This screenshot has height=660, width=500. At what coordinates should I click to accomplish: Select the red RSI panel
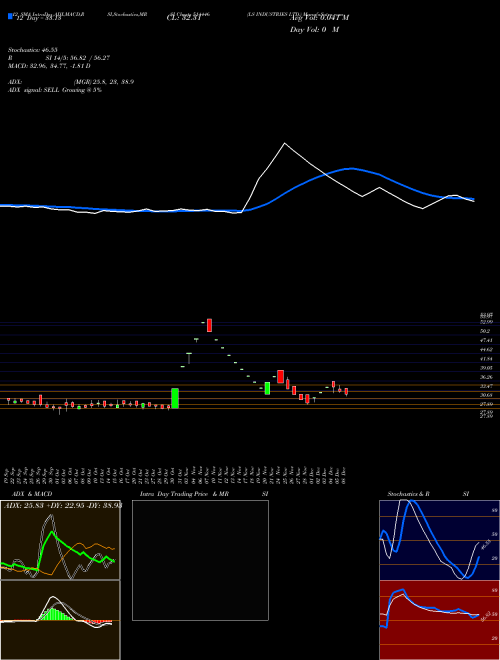pyautogui.click(x=439, y=620)
